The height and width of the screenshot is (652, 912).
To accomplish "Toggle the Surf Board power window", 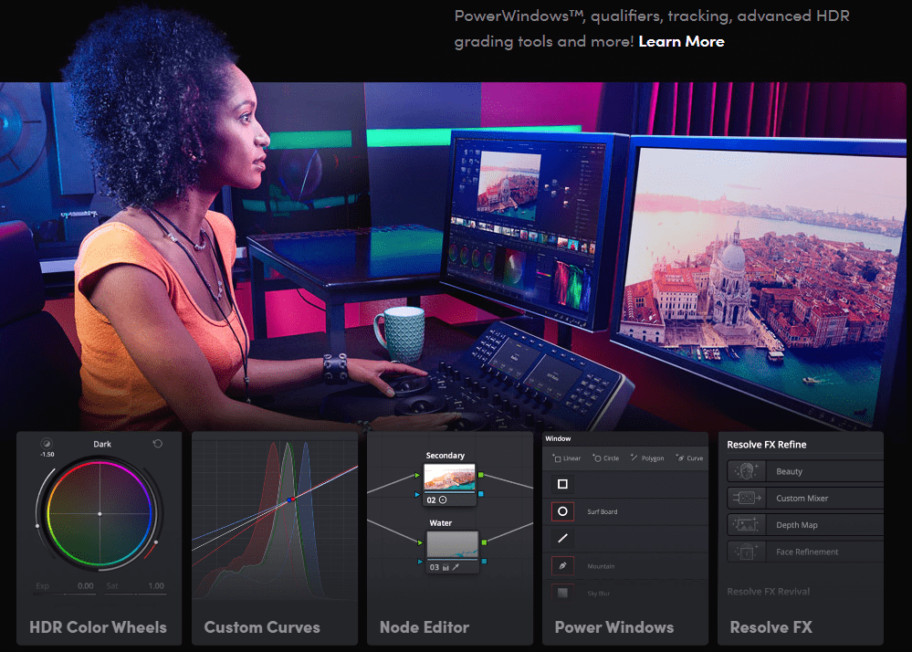I will [563, 512].
